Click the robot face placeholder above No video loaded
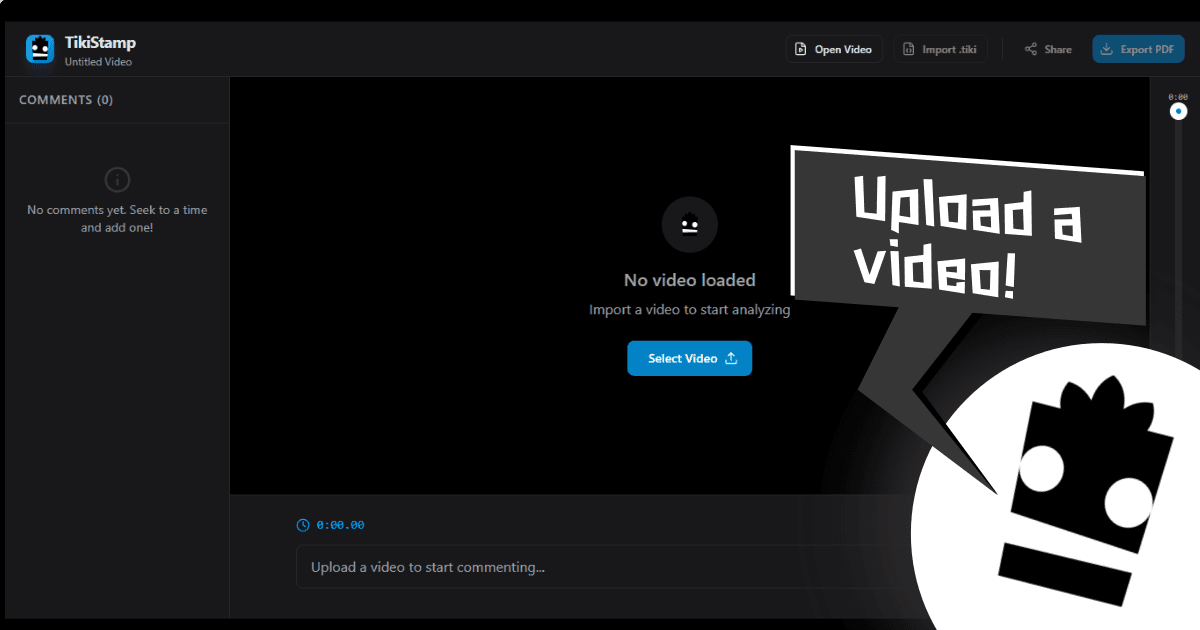The height and width of the screenshot is (630, 1200). coord(689,224)
